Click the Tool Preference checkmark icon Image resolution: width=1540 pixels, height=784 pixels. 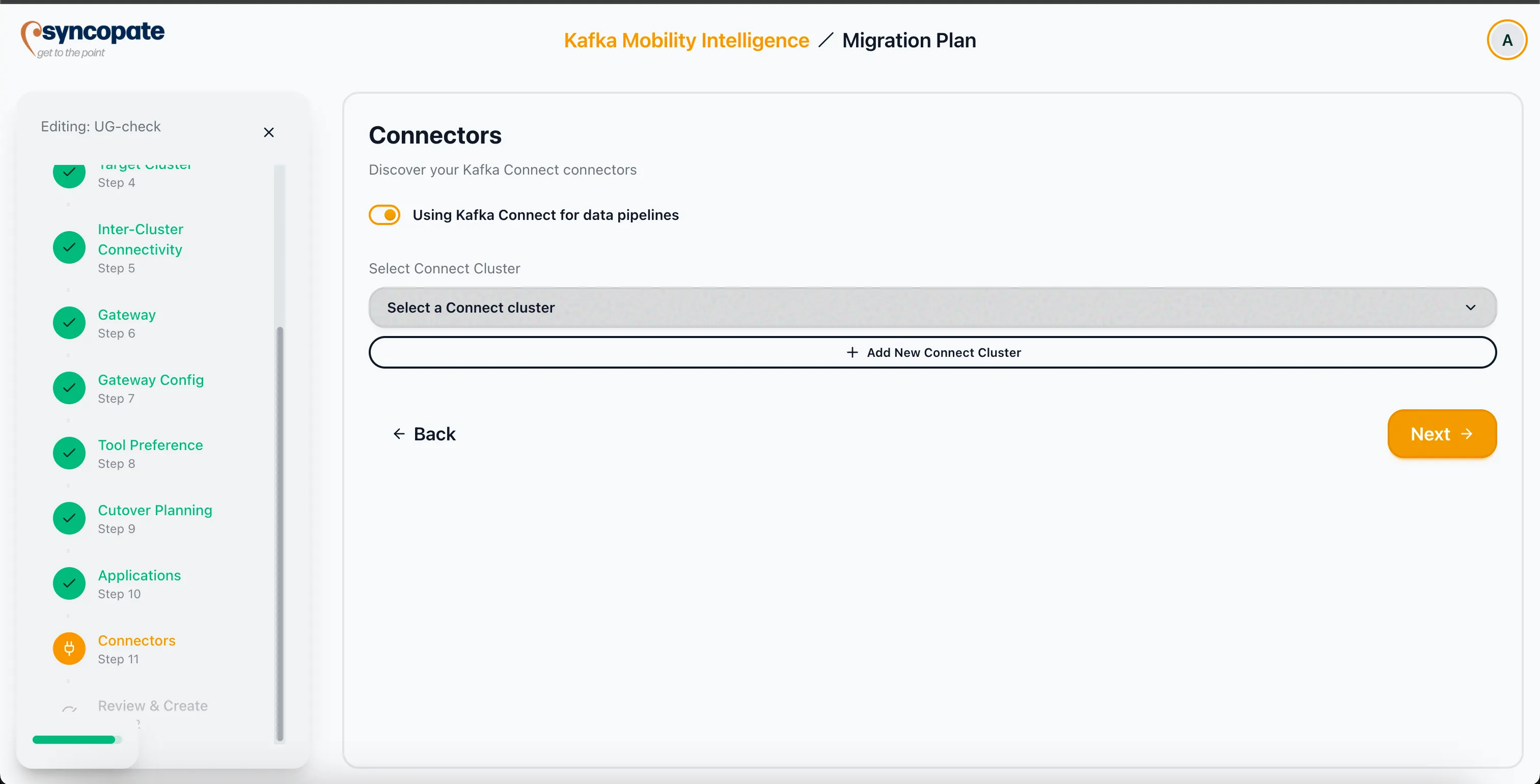coord(69,453)
